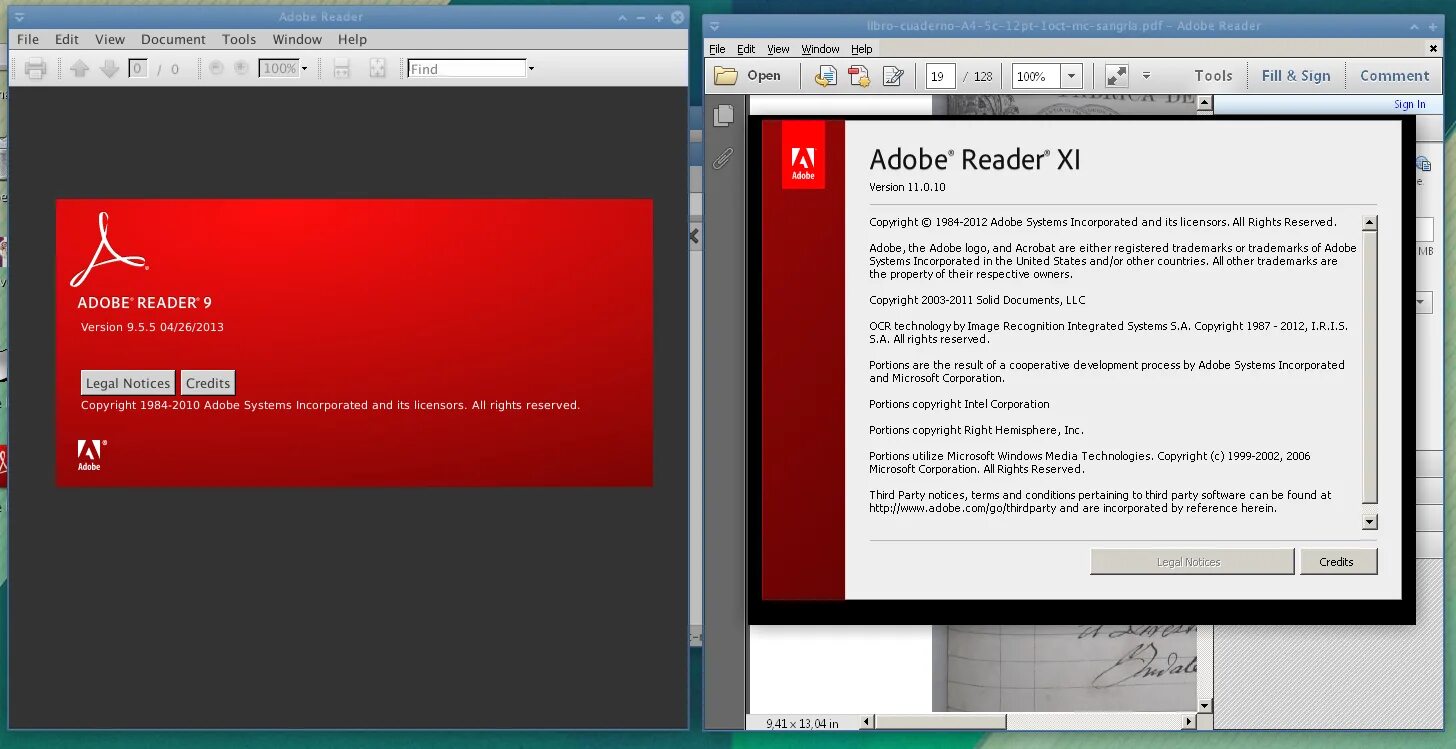Click the up arrow for previous page
The height and width of the screenshot is (749, 1456).
(x=81, y=68)
